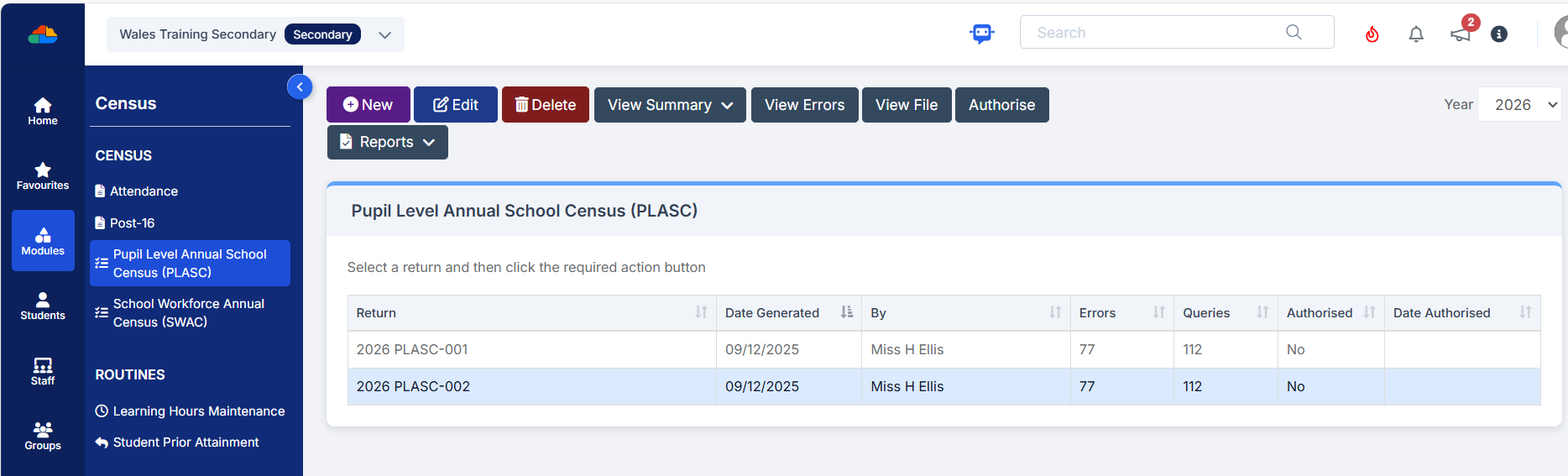Open School Workforce Annual Census menu item
The image size is (1568, 476).
pyautogui.click(x=189, y=312)
